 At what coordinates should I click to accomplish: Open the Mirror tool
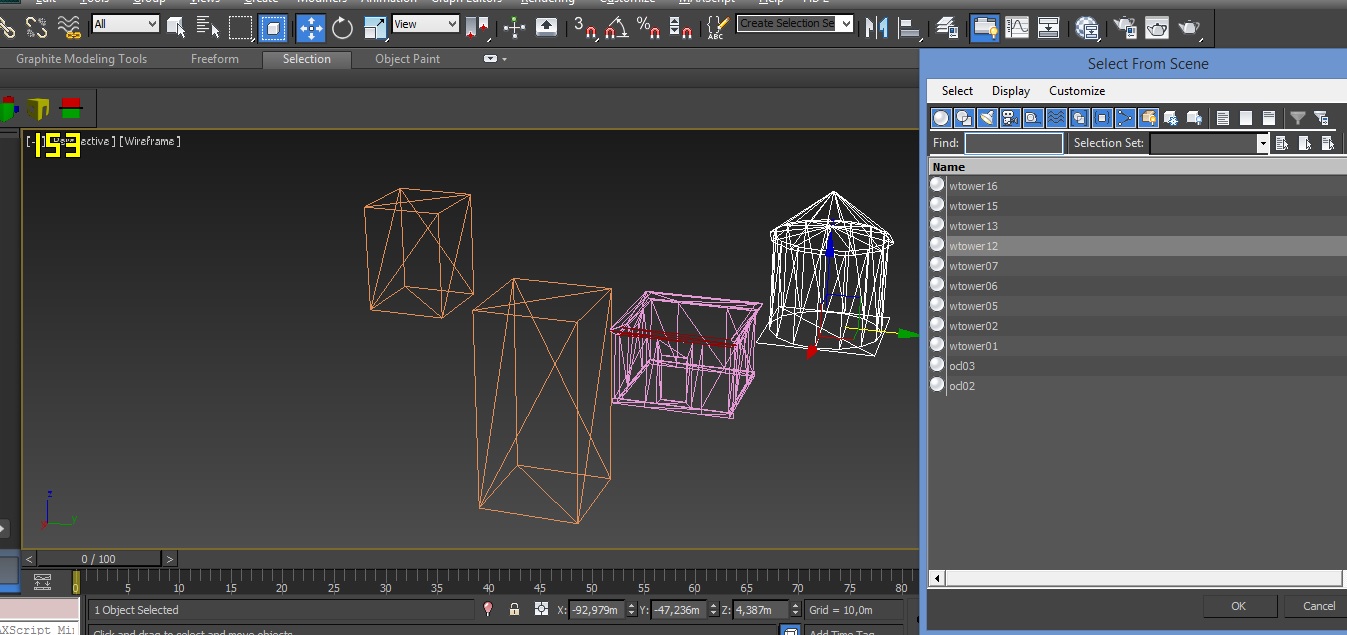pyautogui.click(x=876, y=27)
